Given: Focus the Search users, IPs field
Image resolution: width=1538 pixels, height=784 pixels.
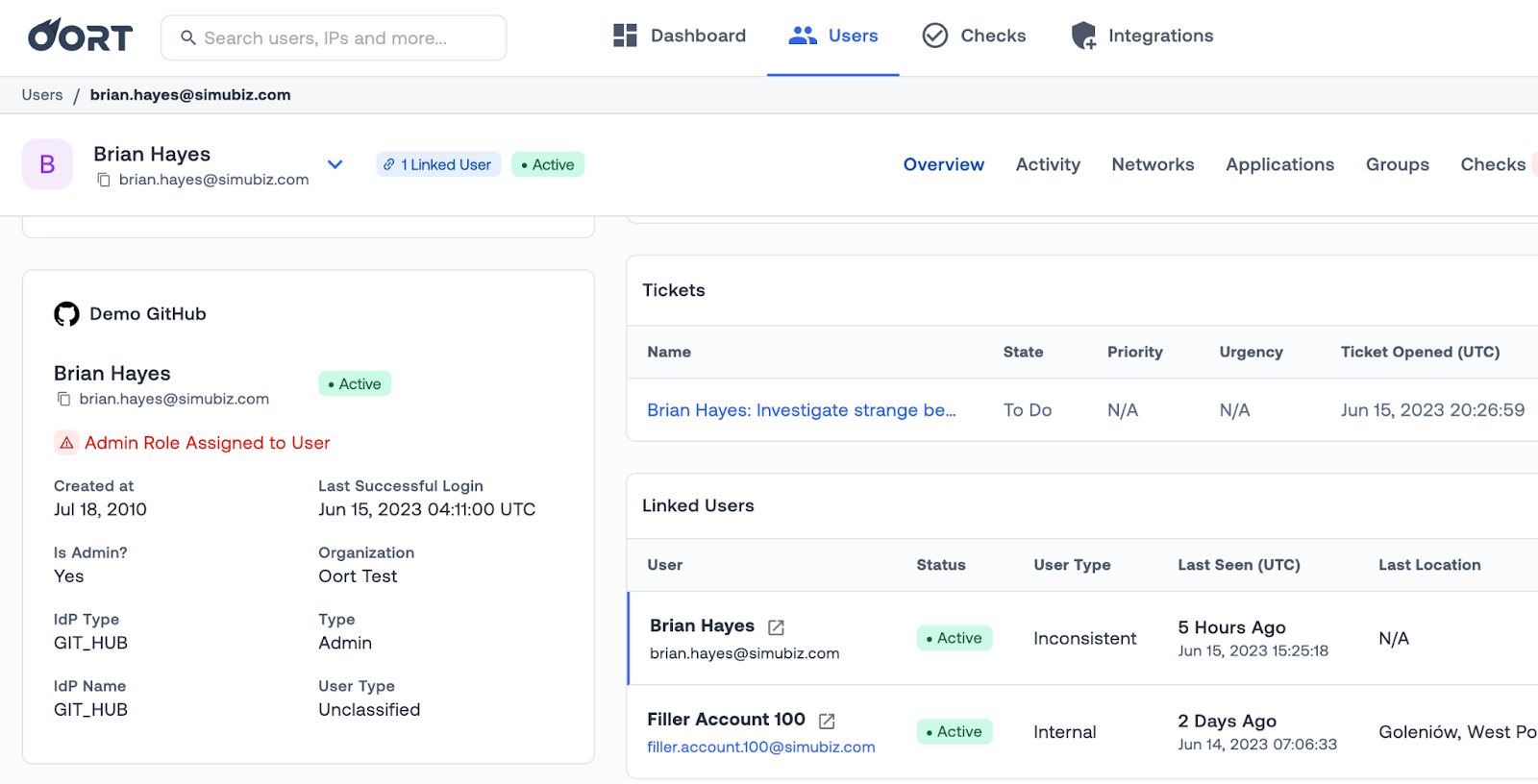Looking at the screenshot, I should coord(334,37).
